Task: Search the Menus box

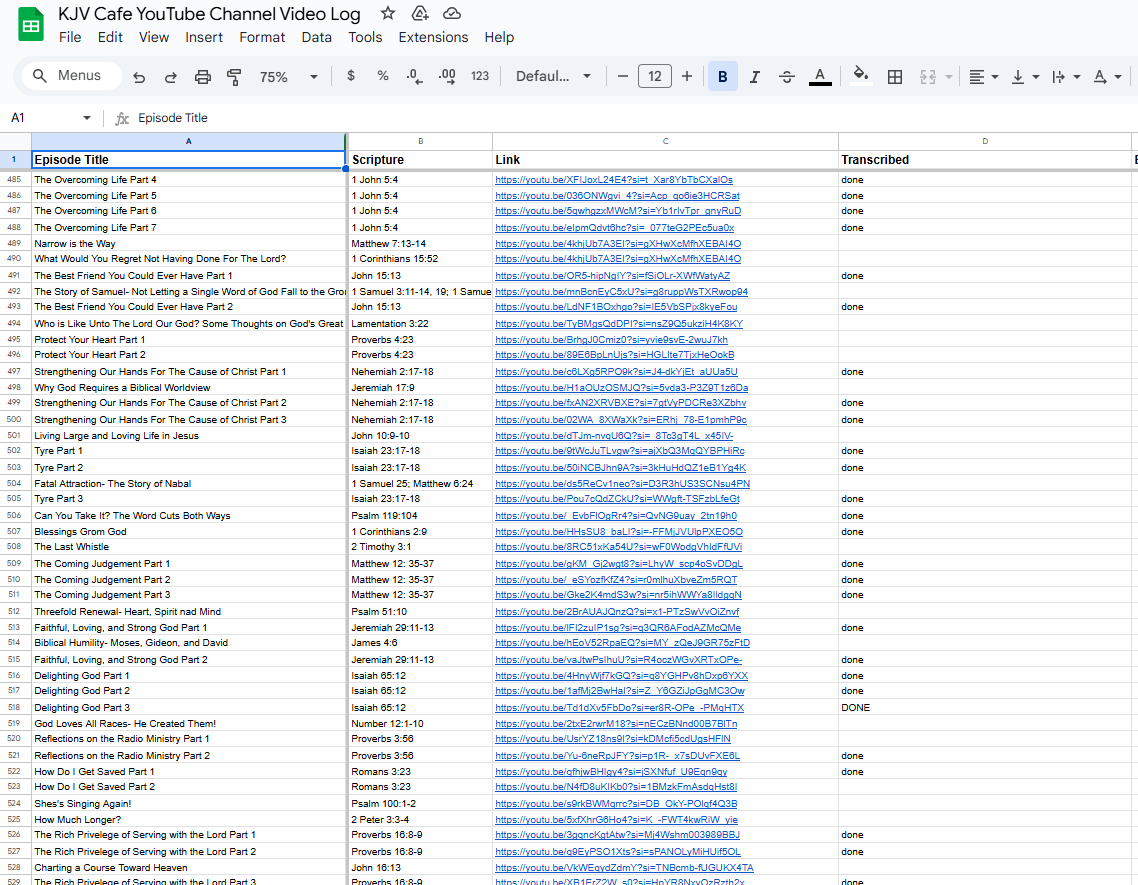Action: (72, 76)
